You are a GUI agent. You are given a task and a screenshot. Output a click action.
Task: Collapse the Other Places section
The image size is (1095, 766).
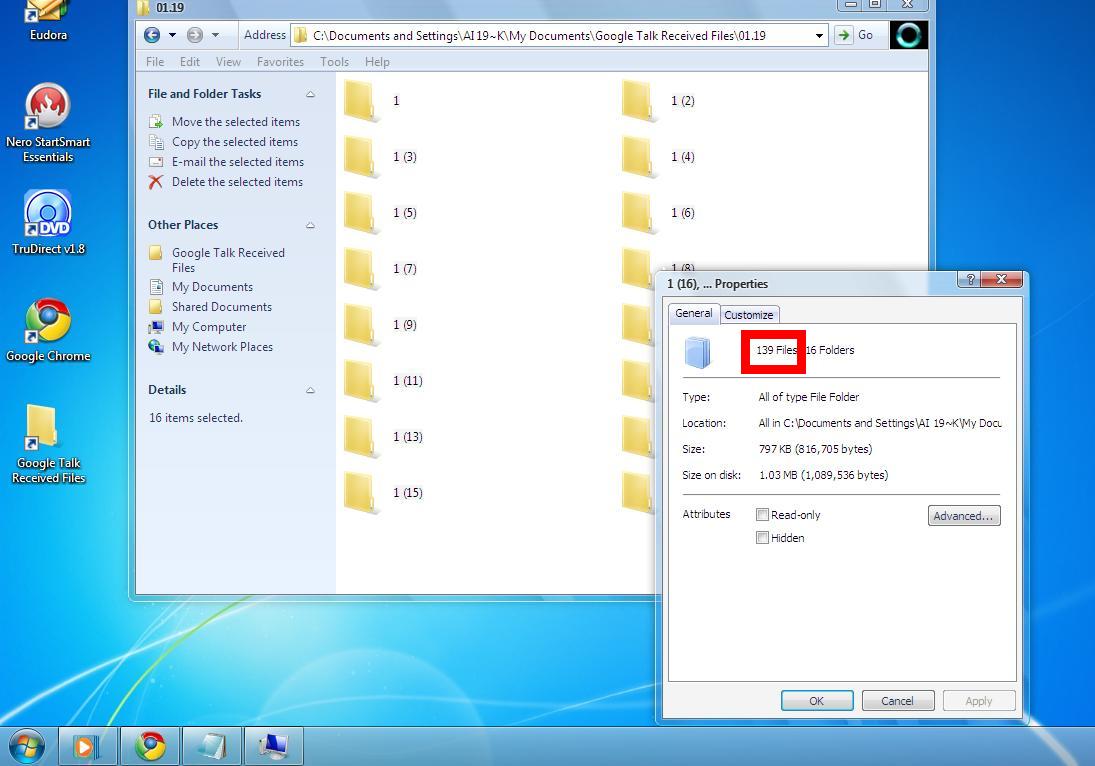(x=310, y=226)
